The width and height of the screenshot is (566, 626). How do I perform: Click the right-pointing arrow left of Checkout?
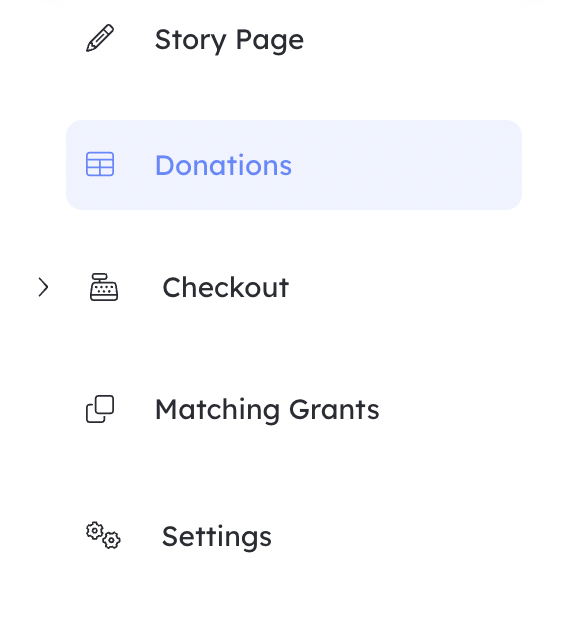pyautogui.click(x=43, y=287)
